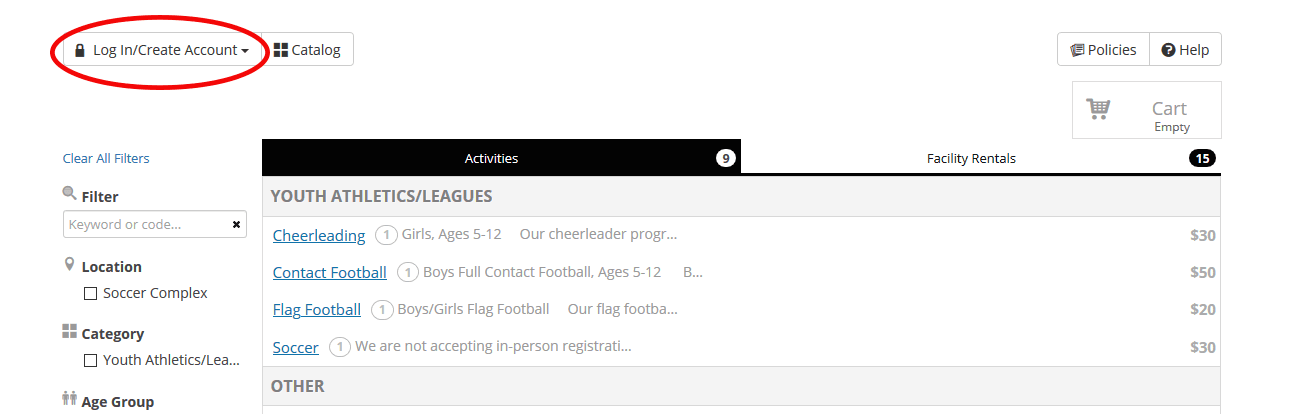Click the Flag Football count badge
The image size is (1304, 414).
(382, 310)
